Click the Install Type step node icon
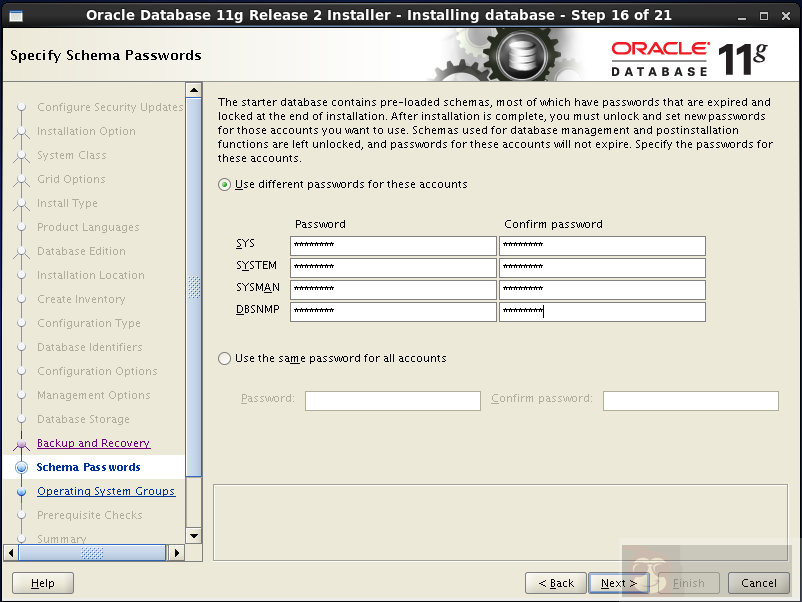Viewport: 802px width, 602px height. [22, 203]
